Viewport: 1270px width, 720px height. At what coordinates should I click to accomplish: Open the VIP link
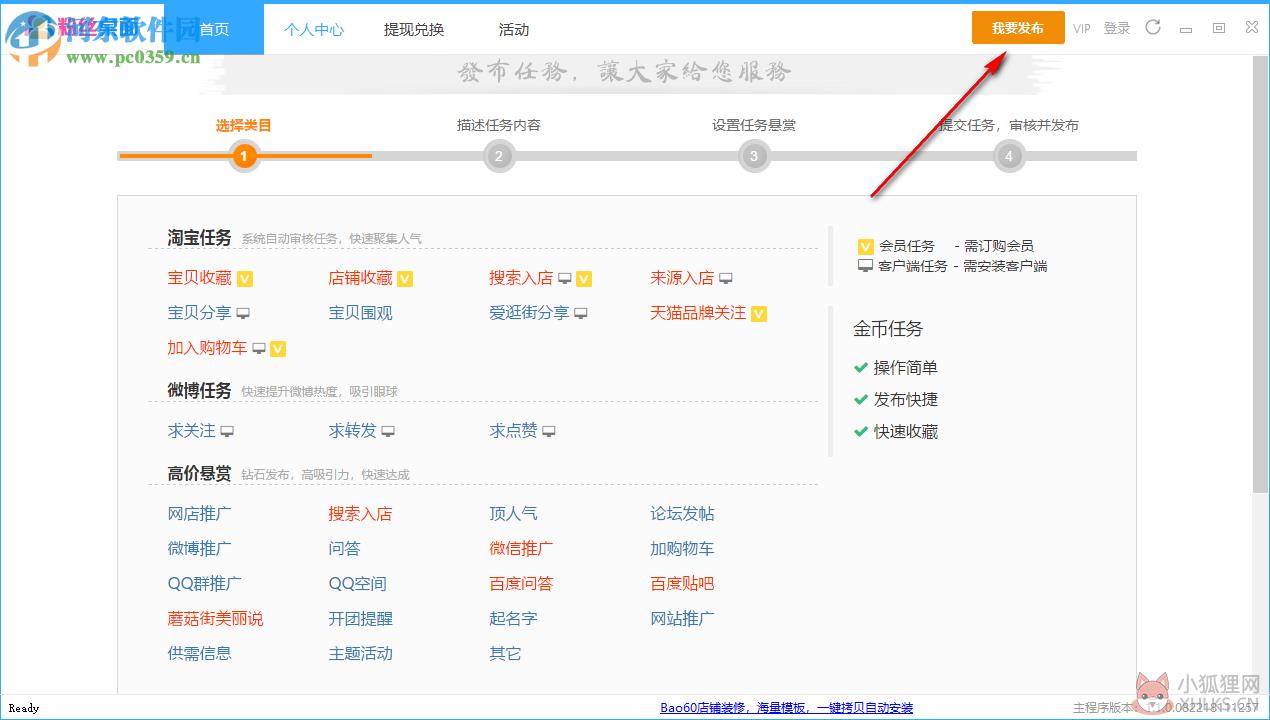(1082, 29)
